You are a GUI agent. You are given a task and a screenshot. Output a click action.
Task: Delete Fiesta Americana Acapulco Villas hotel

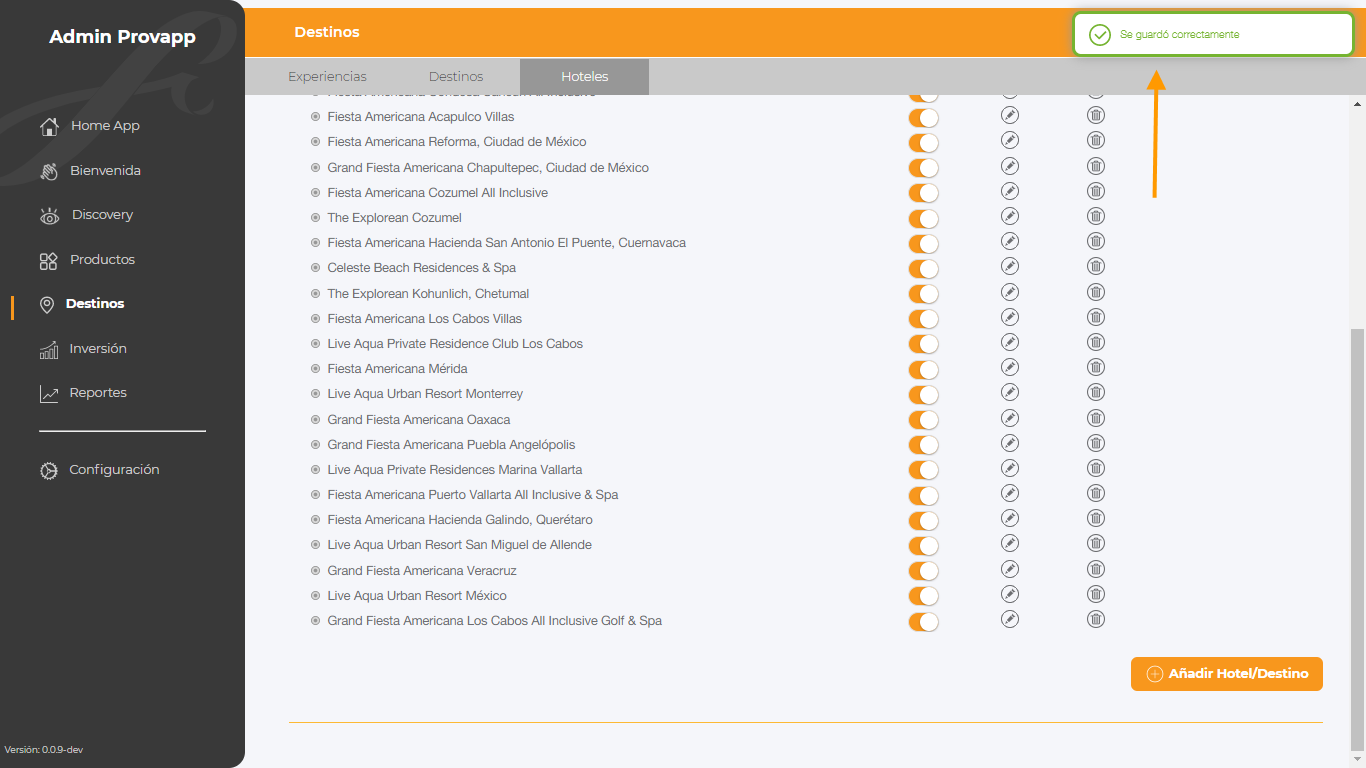click(1096, 115)
